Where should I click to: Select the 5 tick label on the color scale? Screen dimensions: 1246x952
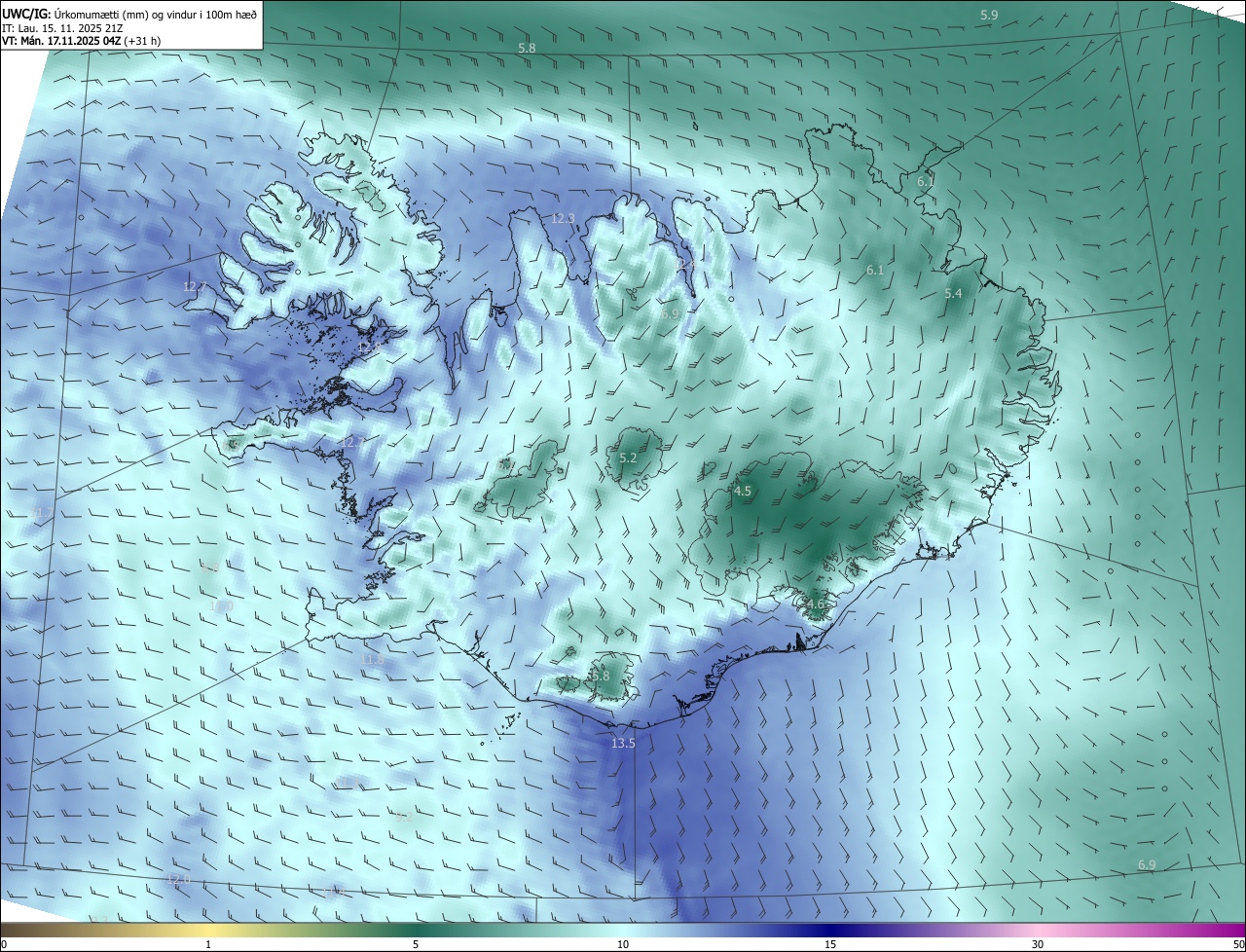(x=416, y=944)
